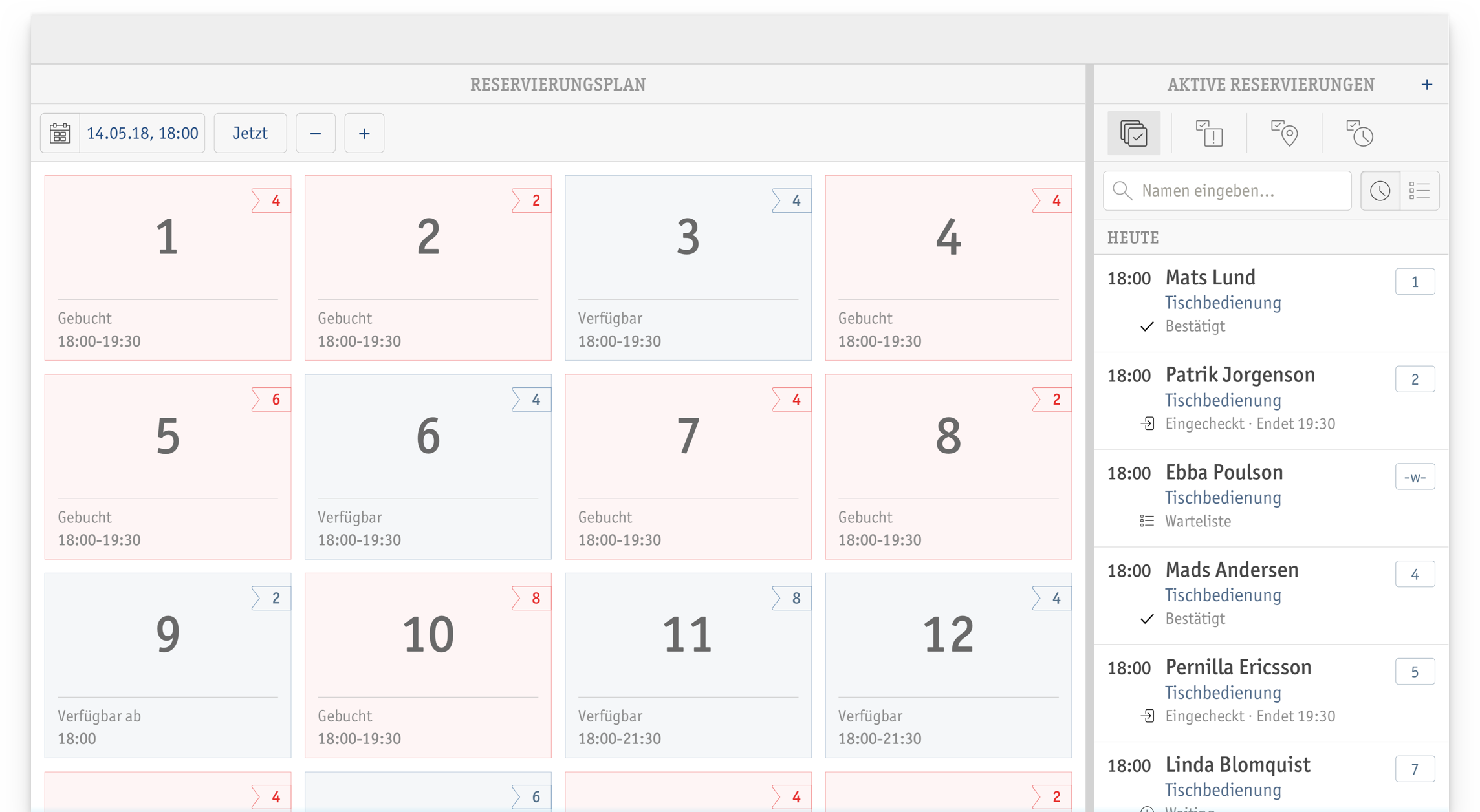
Task: Switch to list view toggle
Action: click(x=1420, y=191)
